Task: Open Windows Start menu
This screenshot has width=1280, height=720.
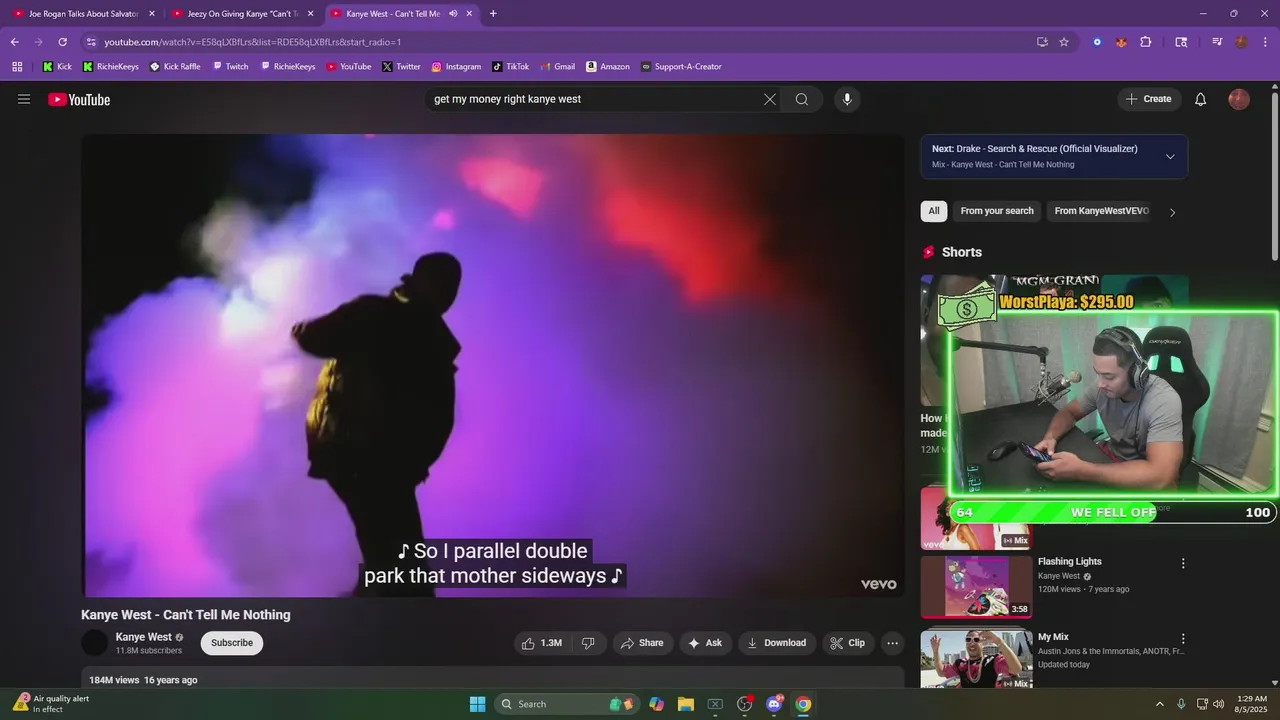Action: pos(477,704)
